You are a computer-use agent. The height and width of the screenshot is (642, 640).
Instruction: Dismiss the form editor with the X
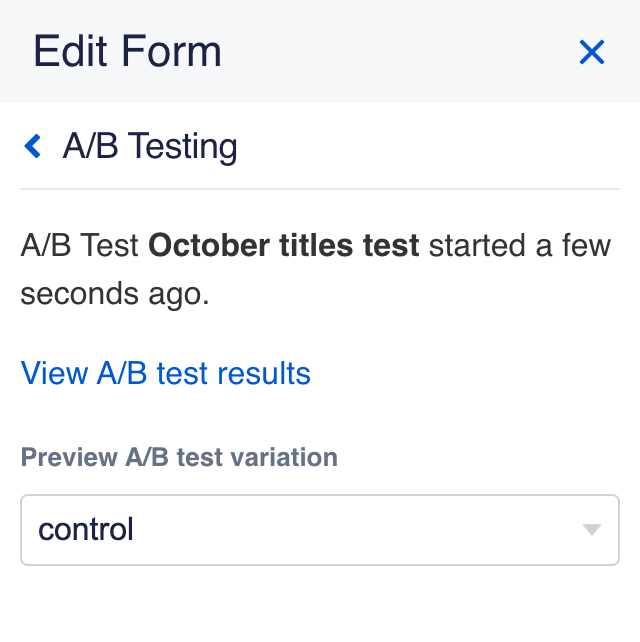(x=592, y=52)
